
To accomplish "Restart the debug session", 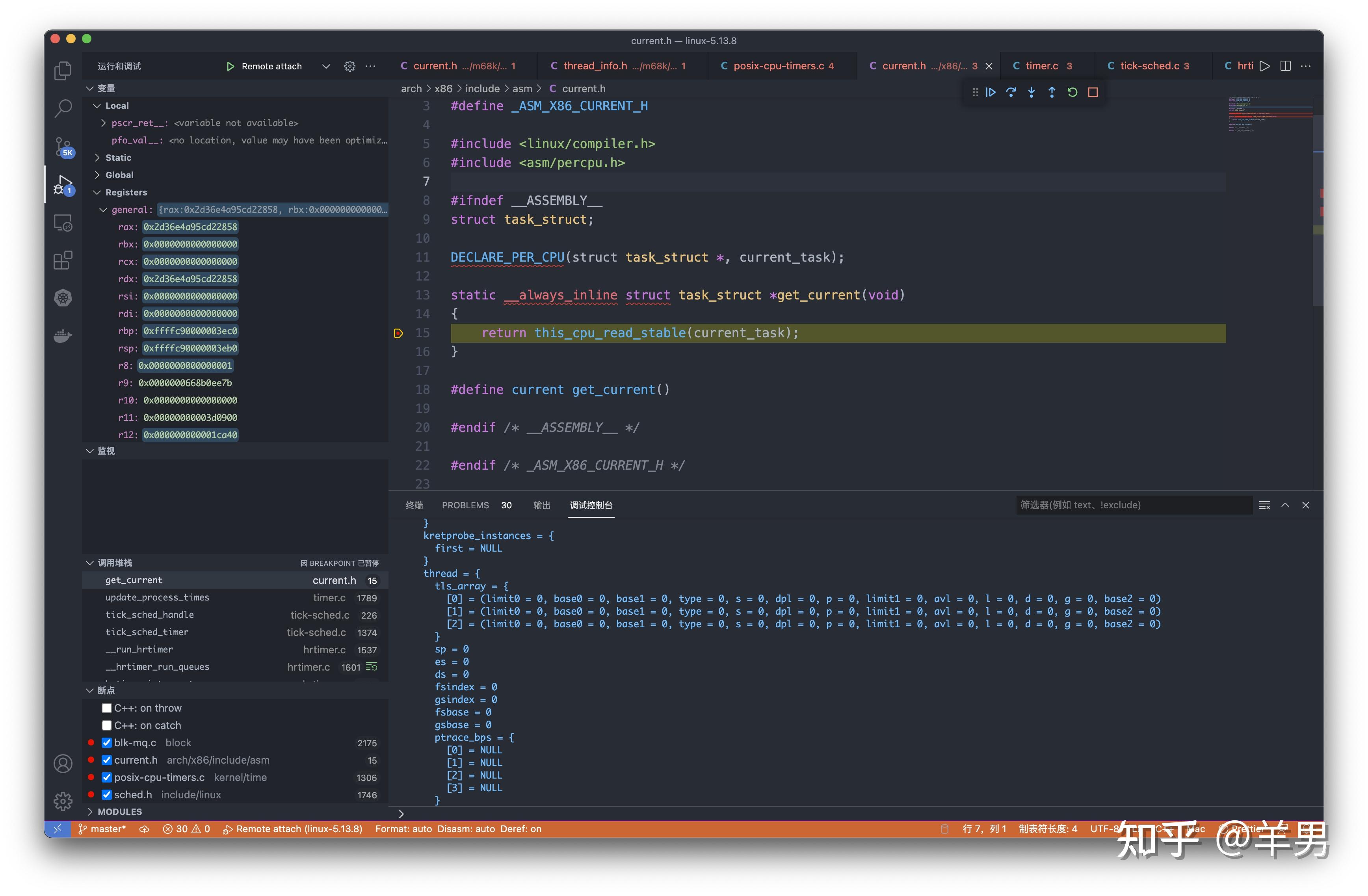I will click(1072, 92).
